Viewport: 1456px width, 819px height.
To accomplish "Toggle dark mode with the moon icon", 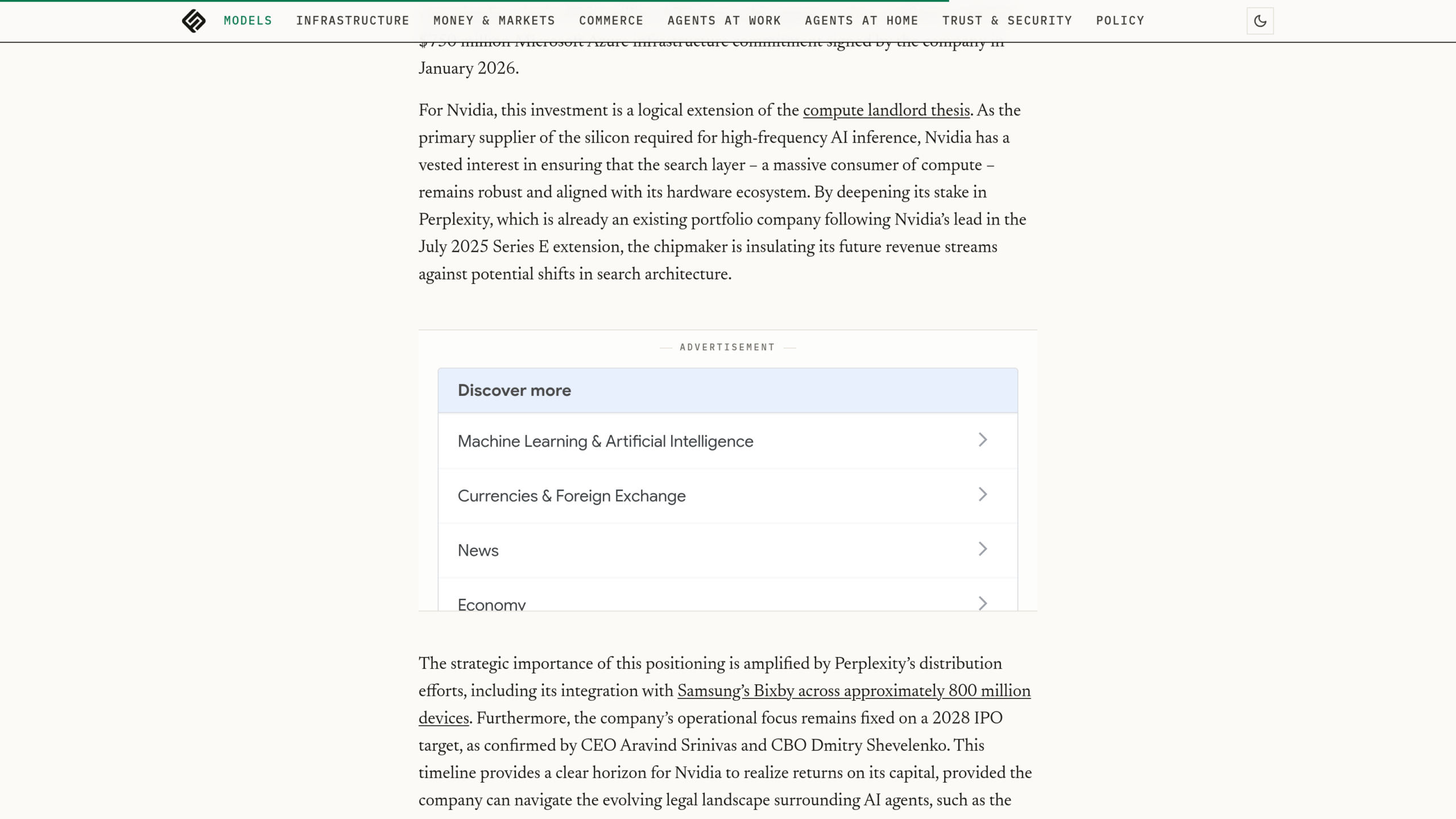I will pos(1260,21).
